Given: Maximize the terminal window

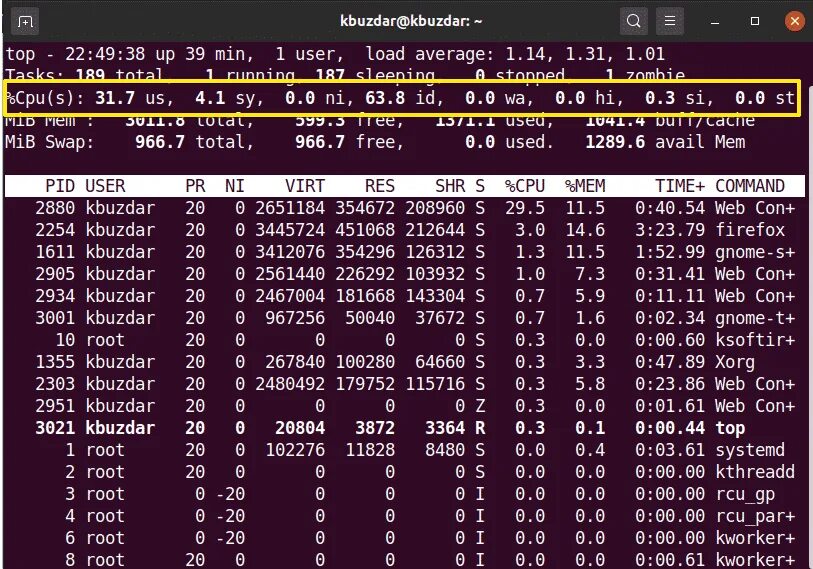Looking at the screenshot, I should pyautogui.click(x=755, y=21).
